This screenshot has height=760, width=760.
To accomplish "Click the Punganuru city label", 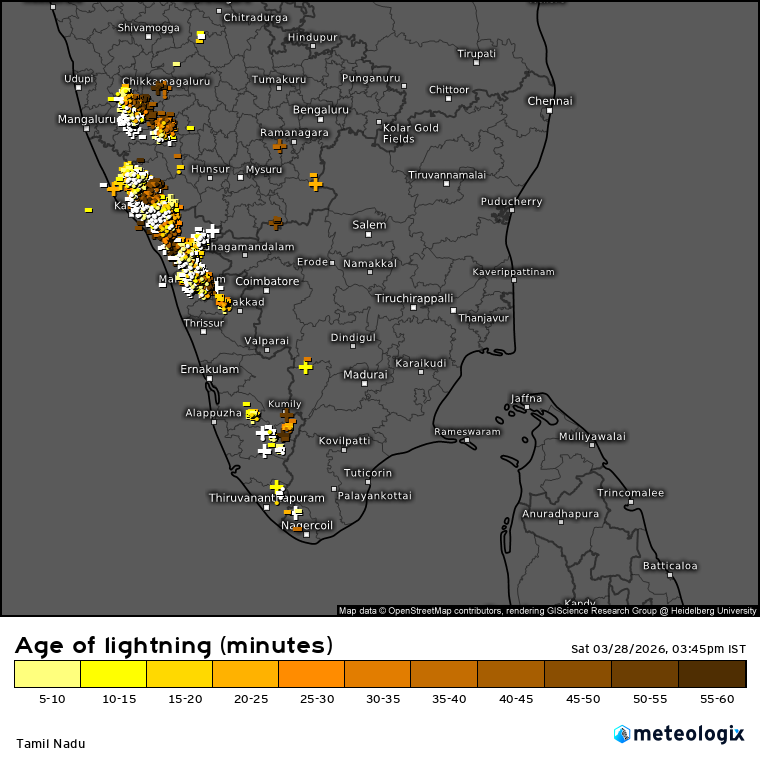I will 371,78.
